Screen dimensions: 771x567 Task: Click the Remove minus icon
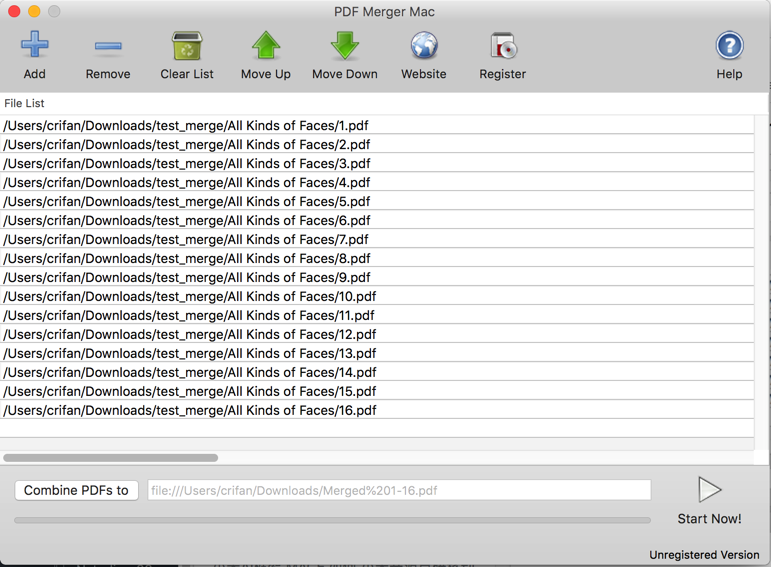(x=108, y=46)
